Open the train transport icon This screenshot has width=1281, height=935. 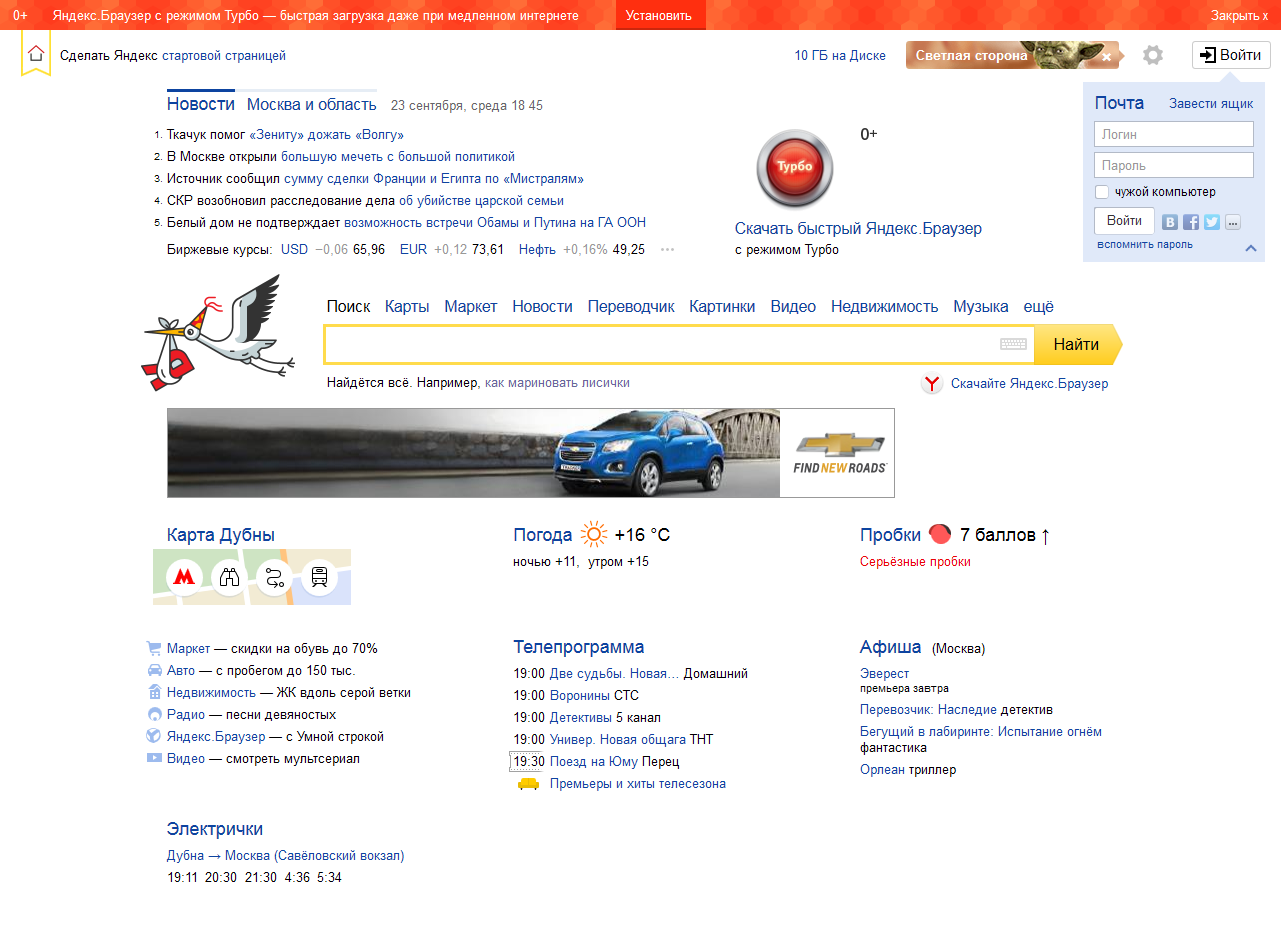[x=319, y=577]
